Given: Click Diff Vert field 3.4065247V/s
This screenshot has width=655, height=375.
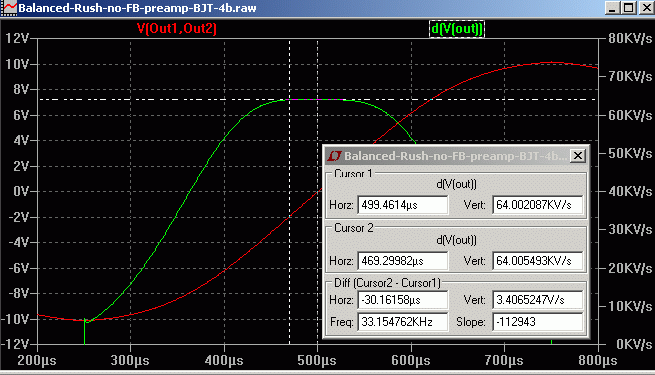Looking at the screenshot, I should click(x=538, y=300).
